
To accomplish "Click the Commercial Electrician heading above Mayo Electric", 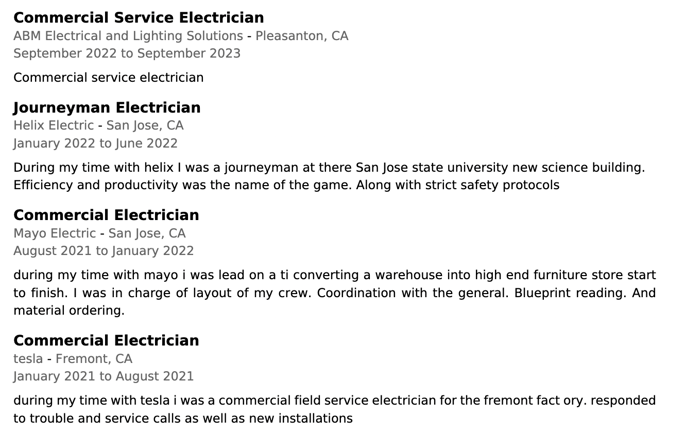I will click(x=106, y=215).
